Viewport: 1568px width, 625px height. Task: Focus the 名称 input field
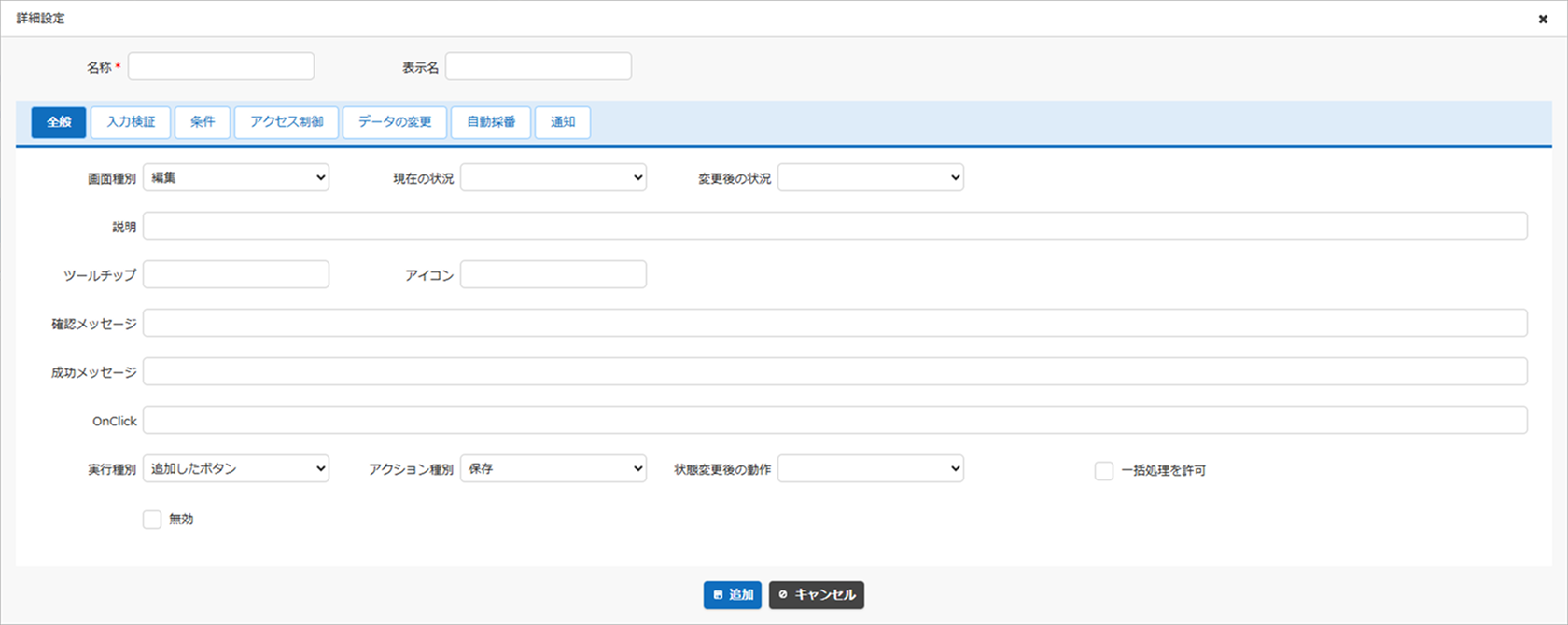coord(221,67)
